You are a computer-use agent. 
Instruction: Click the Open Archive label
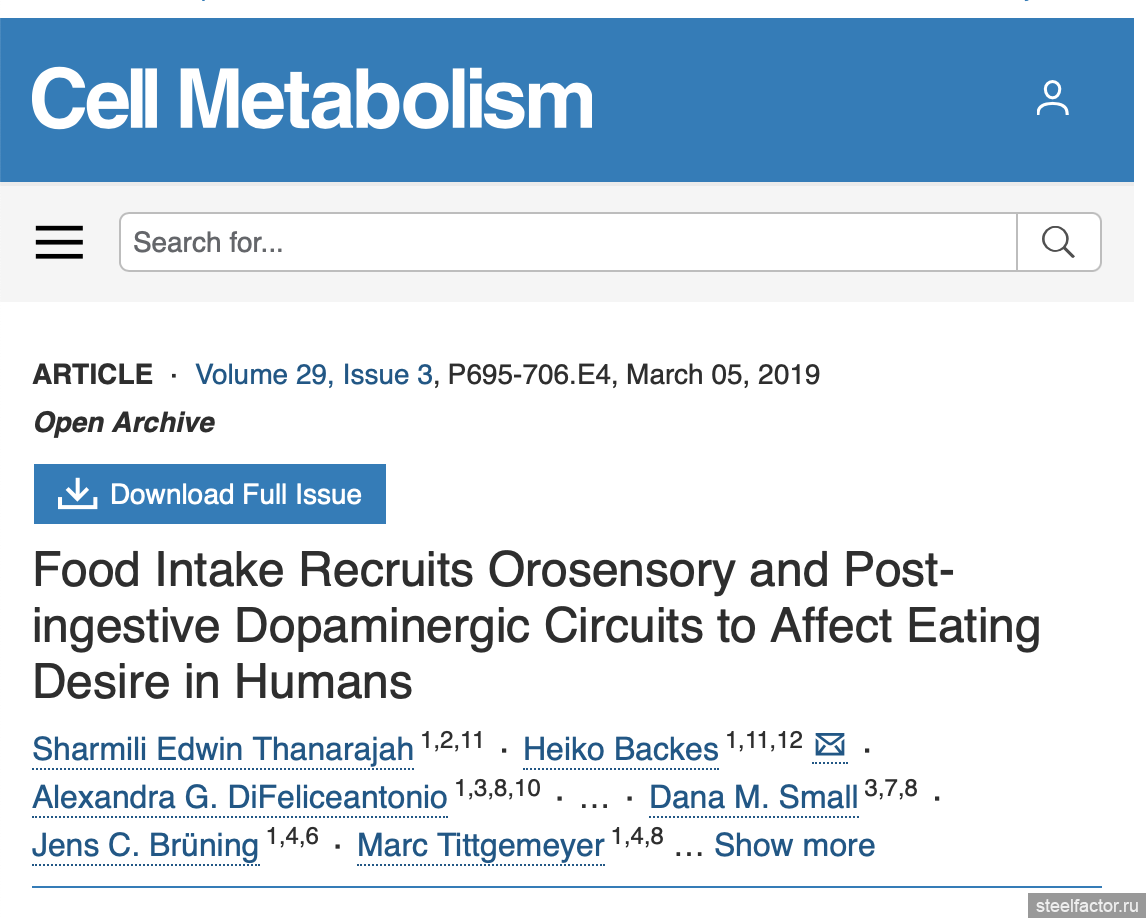(124, 422)
